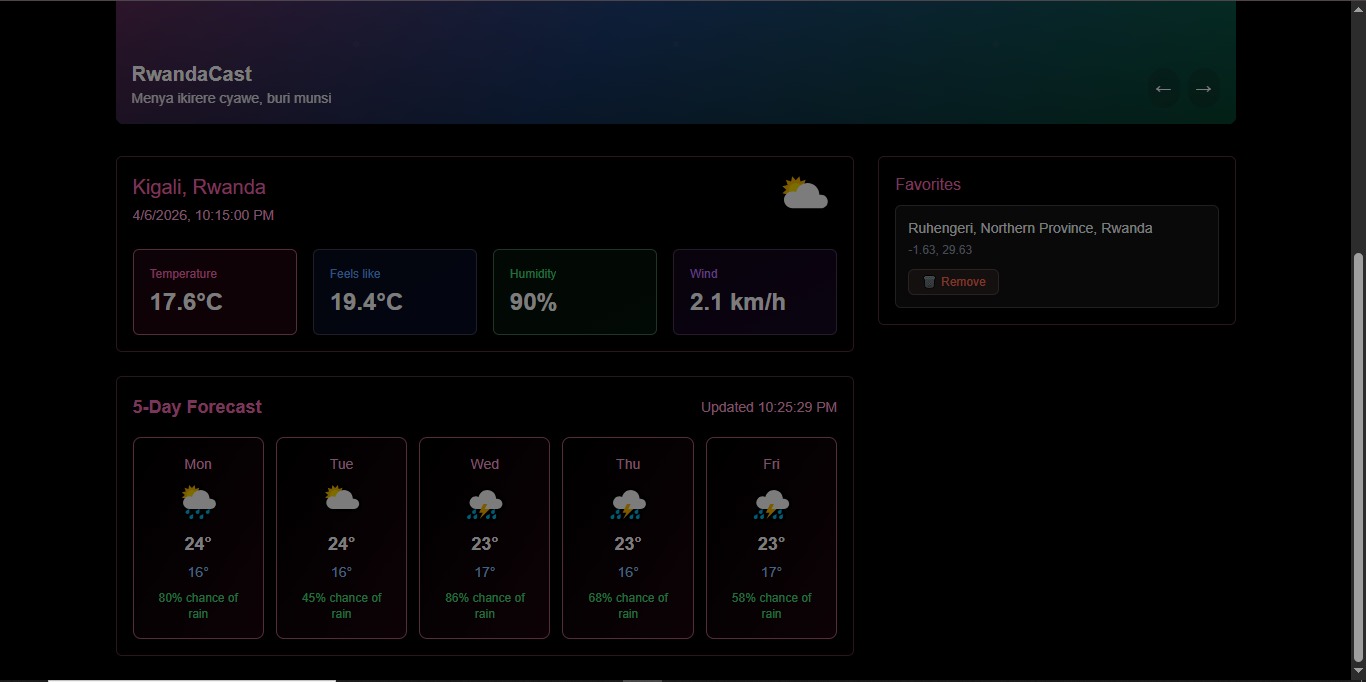Click the 'Updated 10:25:29 PM' timestamp

click(x=769, y=407)
